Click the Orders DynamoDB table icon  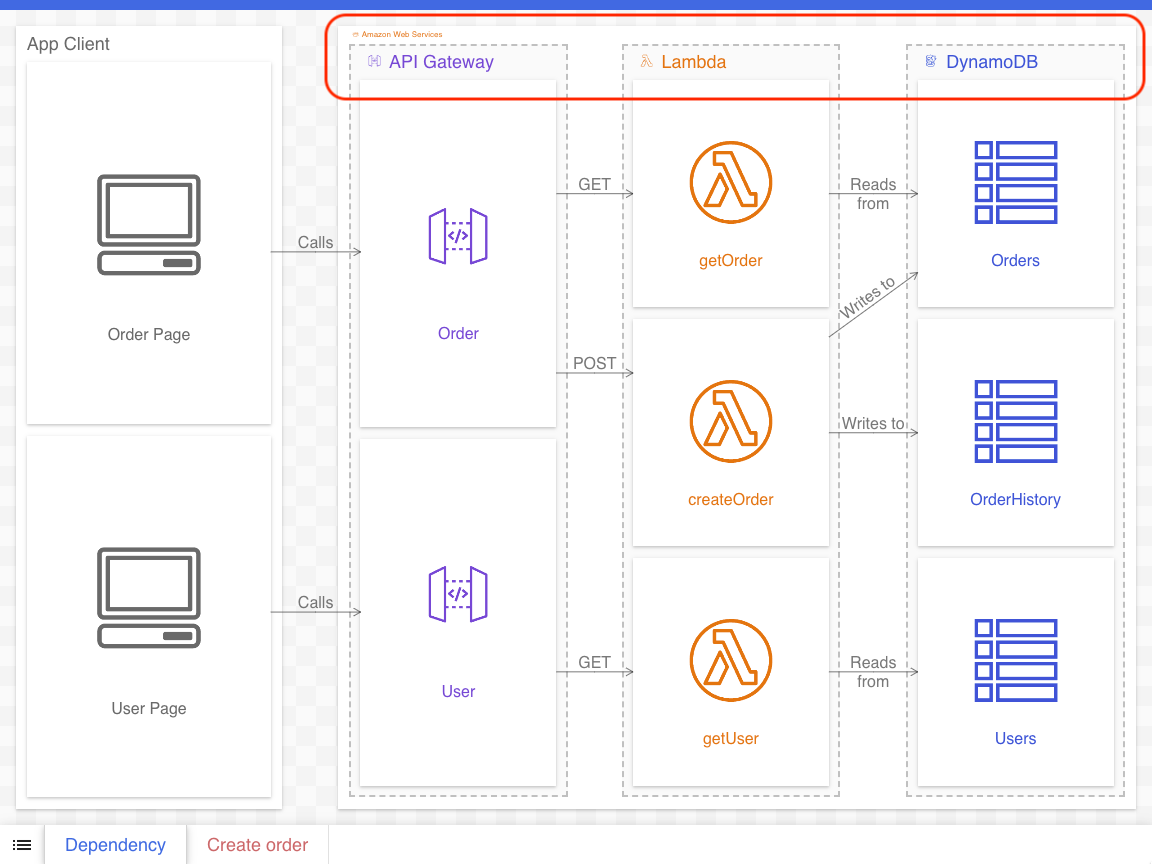point(1015,182)
